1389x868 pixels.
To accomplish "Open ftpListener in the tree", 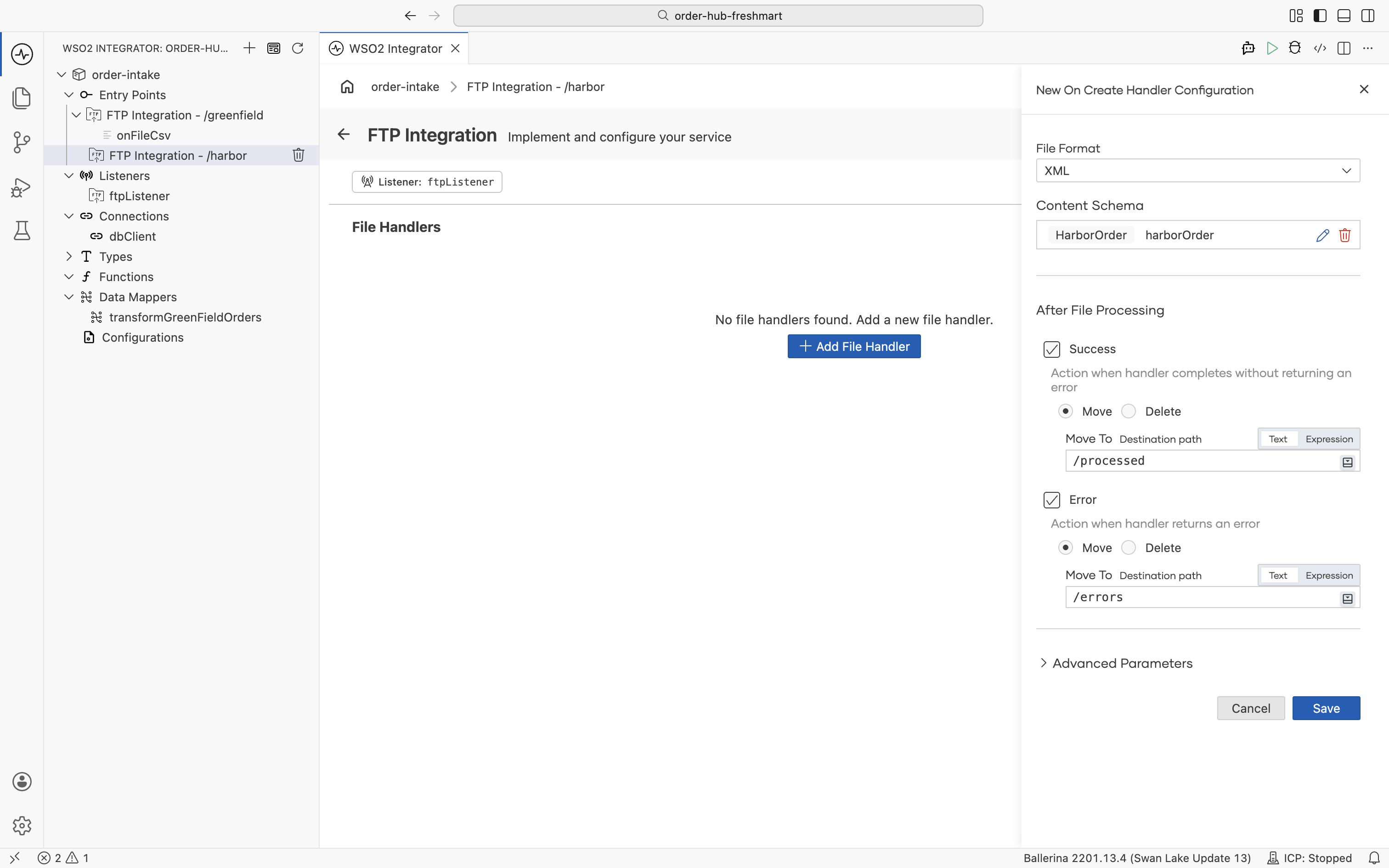I will click(x=140, y=196).
